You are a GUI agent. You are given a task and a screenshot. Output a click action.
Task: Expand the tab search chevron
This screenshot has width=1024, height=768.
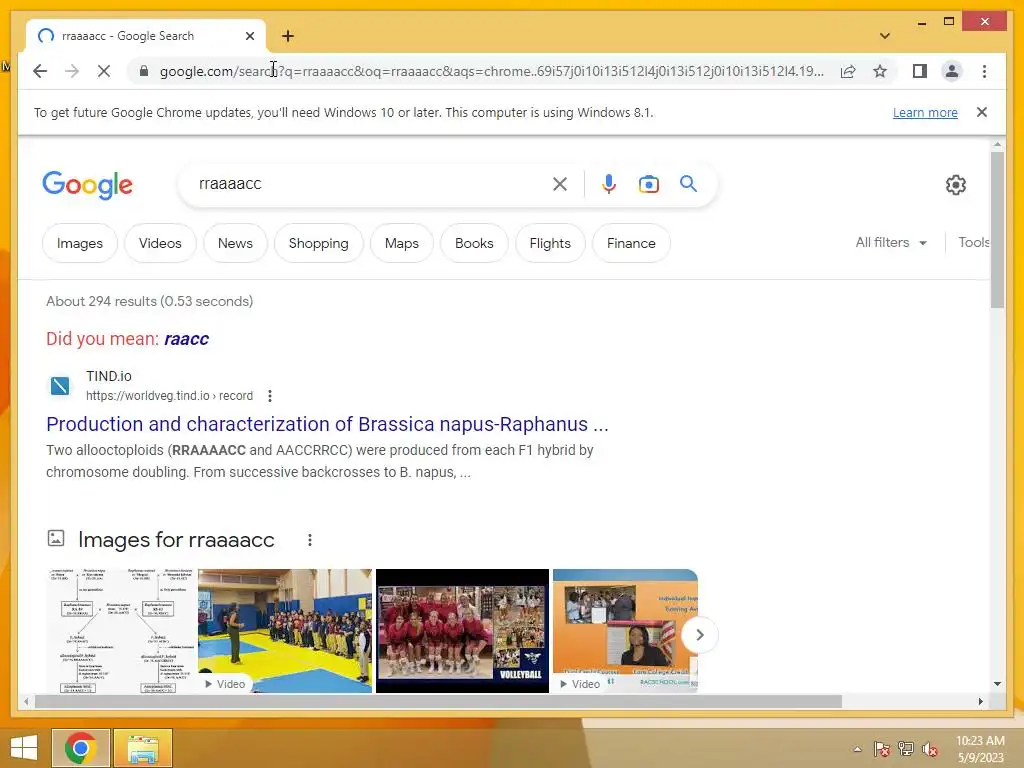(884, 36)
